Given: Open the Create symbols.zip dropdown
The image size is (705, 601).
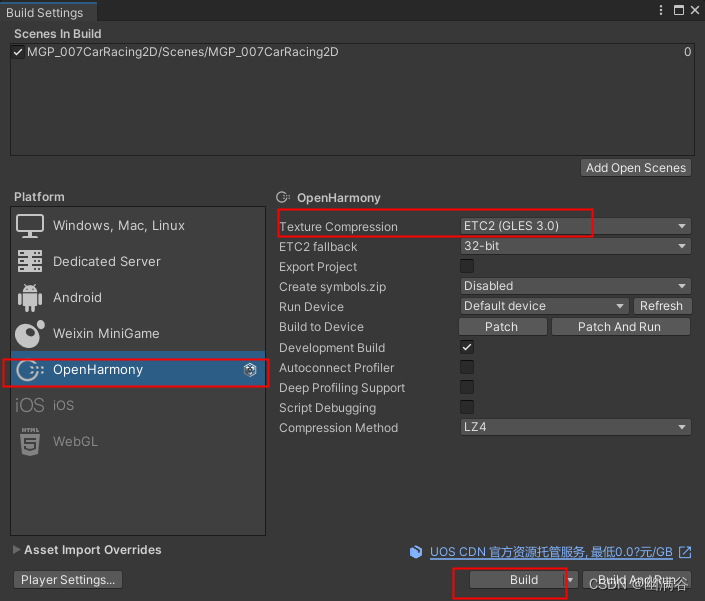Looking at the screenshot, I should (x=576, y=286).
